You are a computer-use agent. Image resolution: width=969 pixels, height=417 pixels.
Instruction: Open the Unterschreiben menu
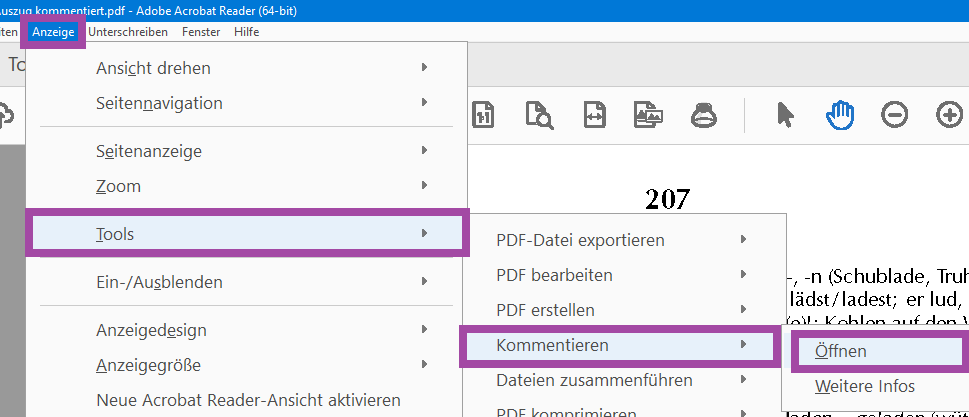(128, 32)
